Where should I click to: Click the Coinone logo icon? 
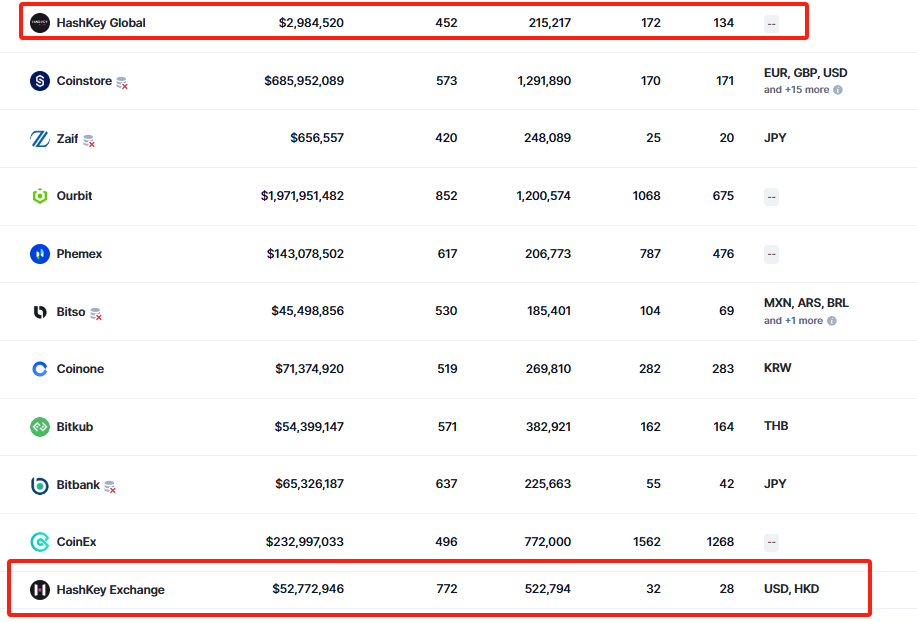coord(40,369)
